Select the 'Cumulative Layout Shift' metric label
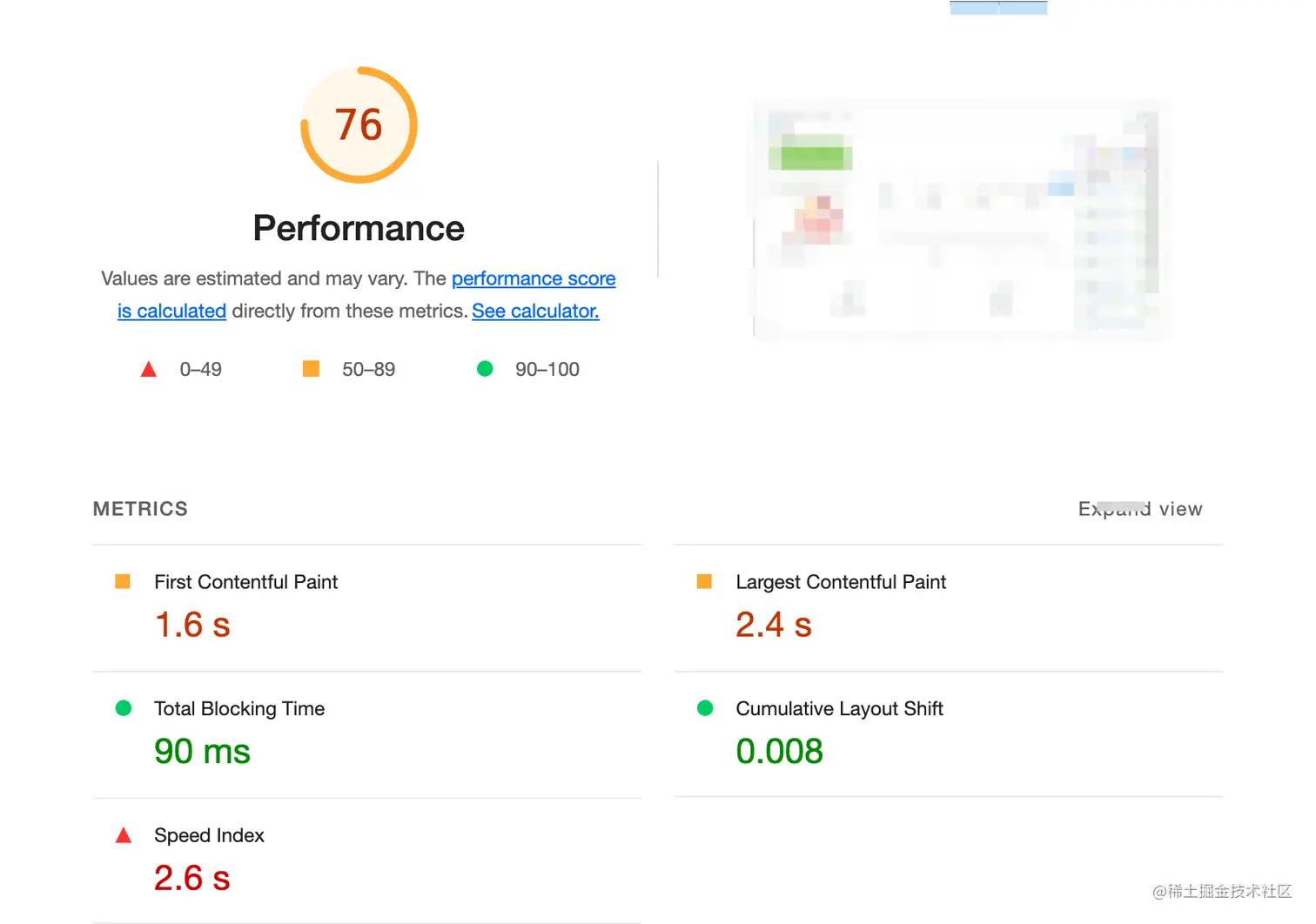 [x=840, y=709]
